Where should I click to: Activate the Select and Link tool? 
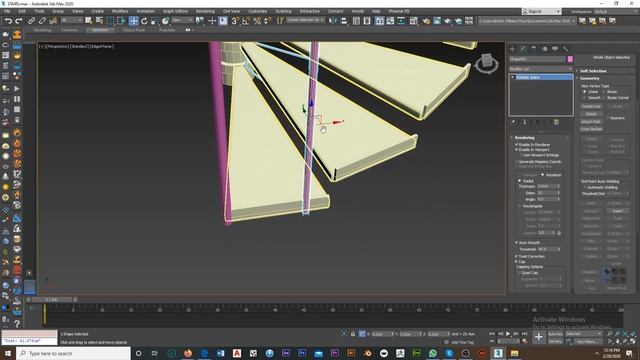[x=31, y=21]
